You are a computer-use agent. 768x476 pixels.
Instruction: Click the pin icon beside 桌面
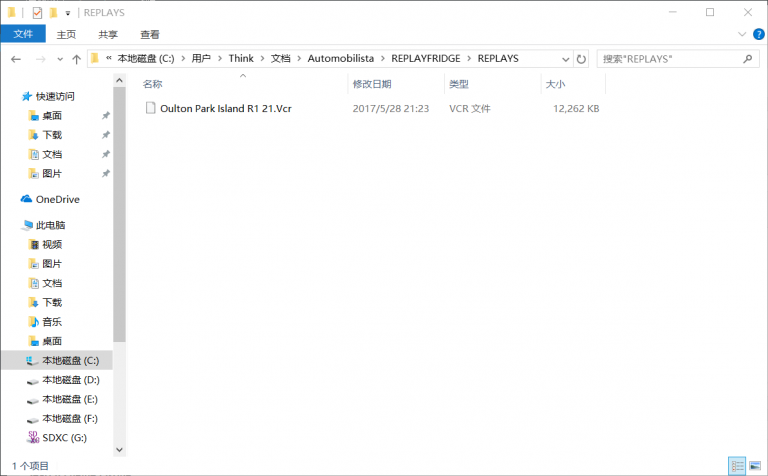click(105, 116)
